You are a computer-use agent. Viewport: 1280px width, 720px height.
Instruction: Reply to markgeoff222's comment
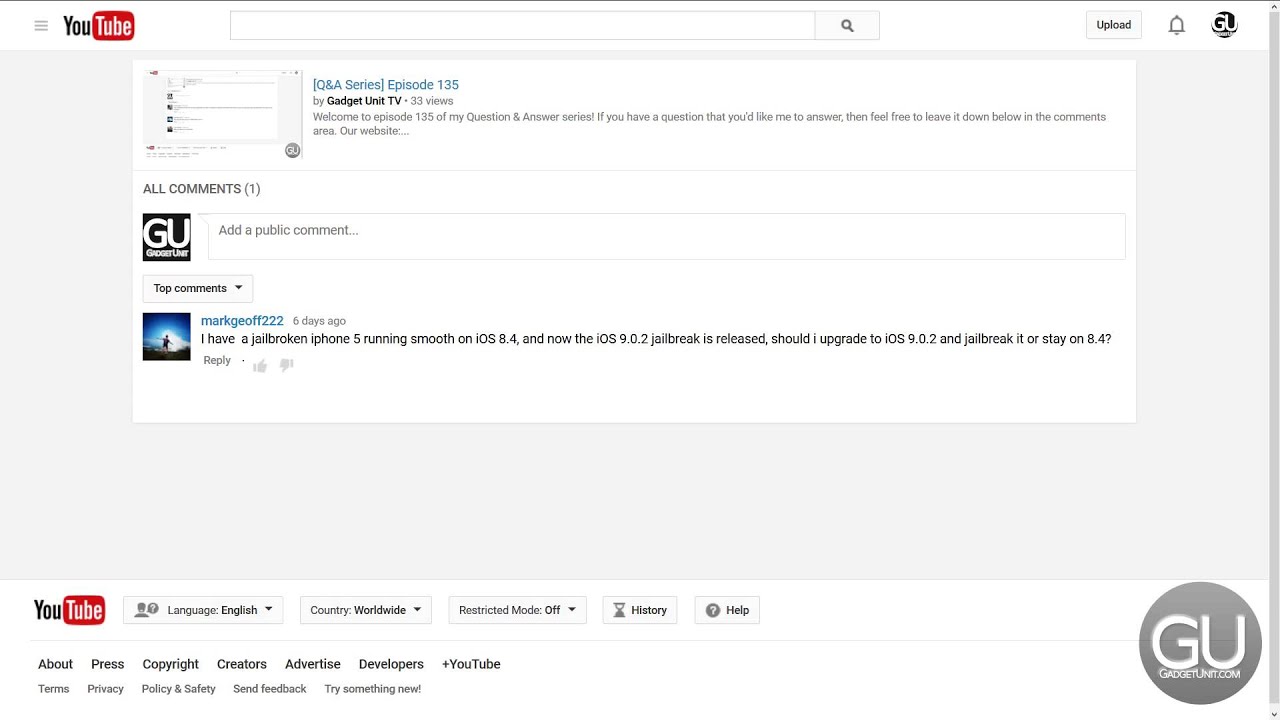tap(217, 360)
